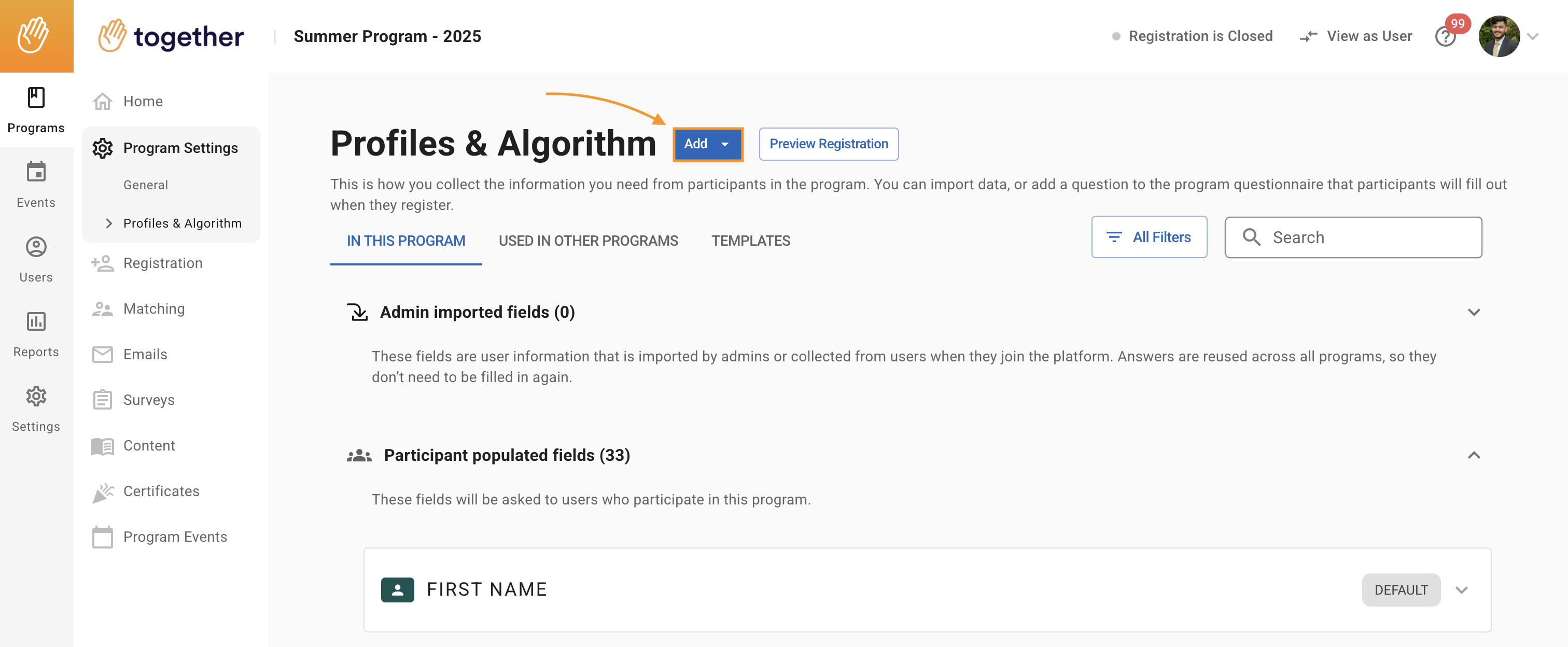Click the search magnifier icon
1568x647 pixels.
pos(1253,237)
